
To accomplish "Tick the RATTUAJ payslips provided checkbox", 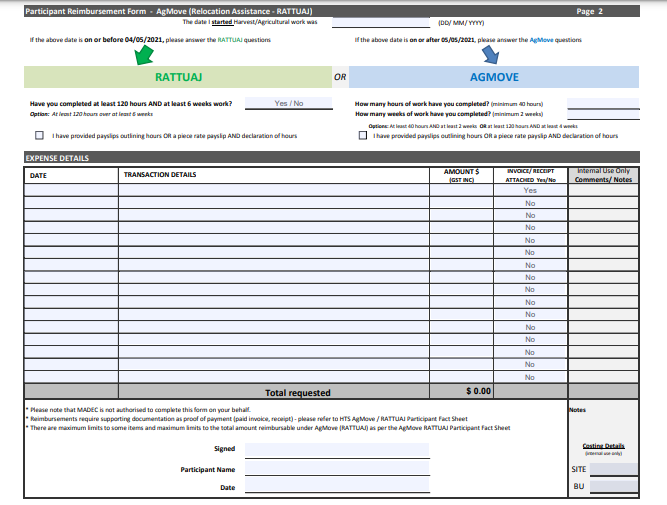I will tap(40, 135).
